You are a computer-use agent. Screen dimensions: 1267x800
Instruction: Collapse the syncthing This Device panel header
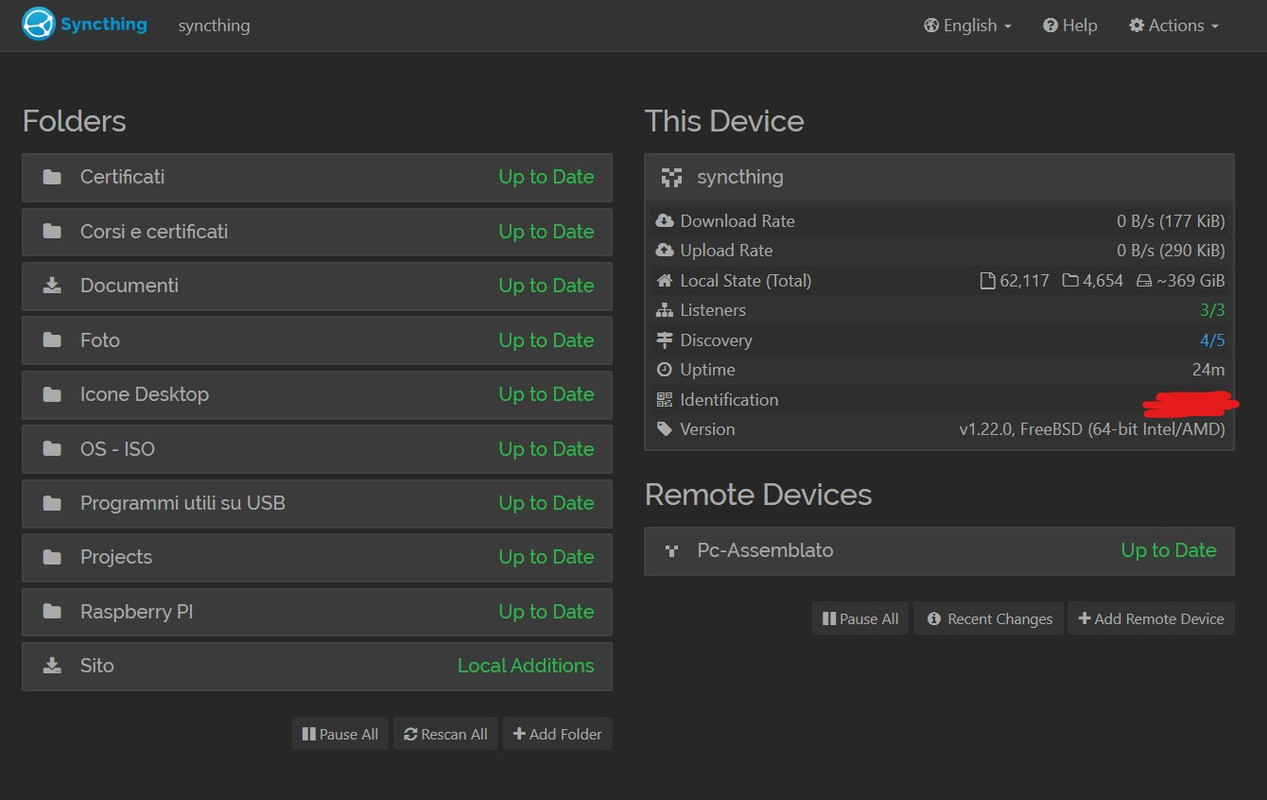[939, 178]
